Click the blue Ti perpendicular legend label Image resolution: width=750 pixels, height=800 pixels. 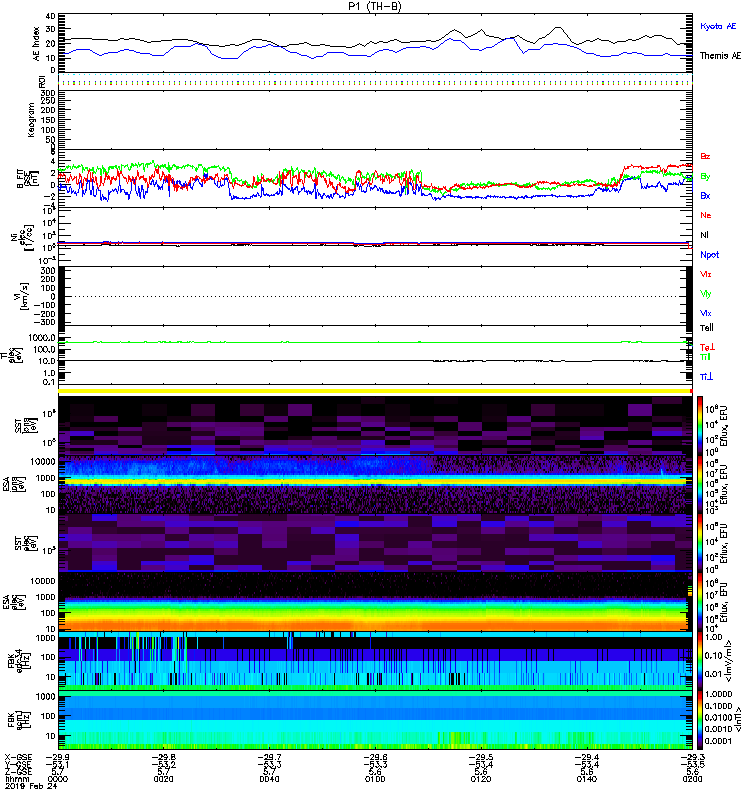[706, 377]
